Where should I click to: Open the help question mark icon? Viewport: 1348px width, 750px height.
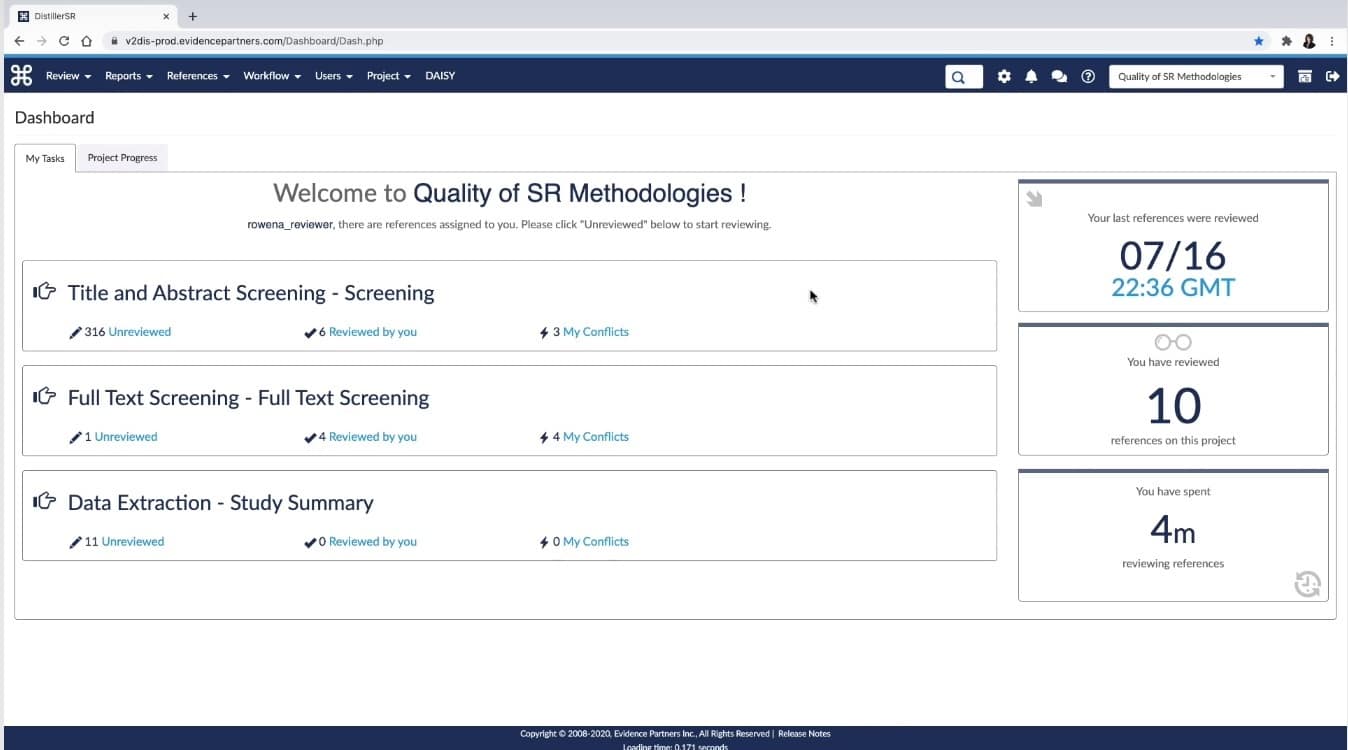(x=1088, y=76)
